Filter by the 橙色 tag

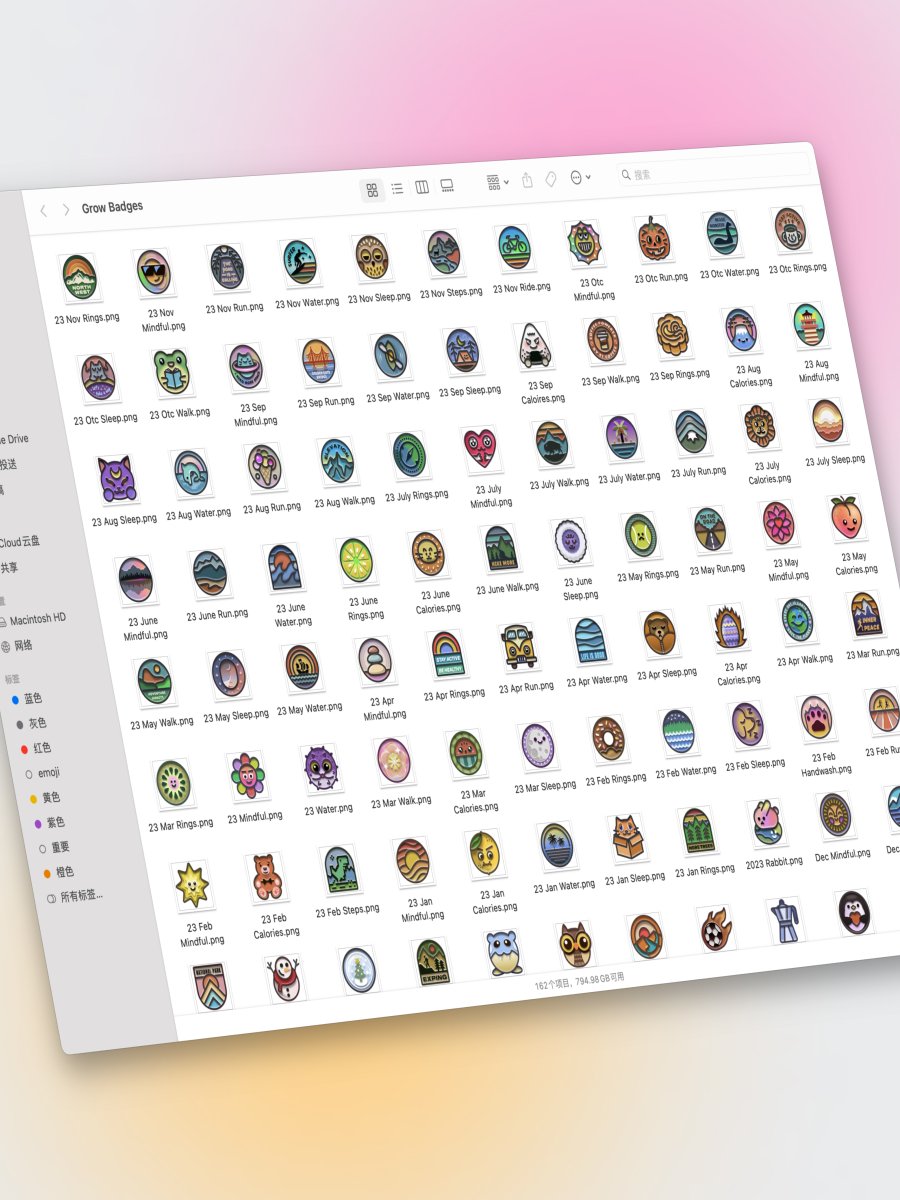coord(58,872)
